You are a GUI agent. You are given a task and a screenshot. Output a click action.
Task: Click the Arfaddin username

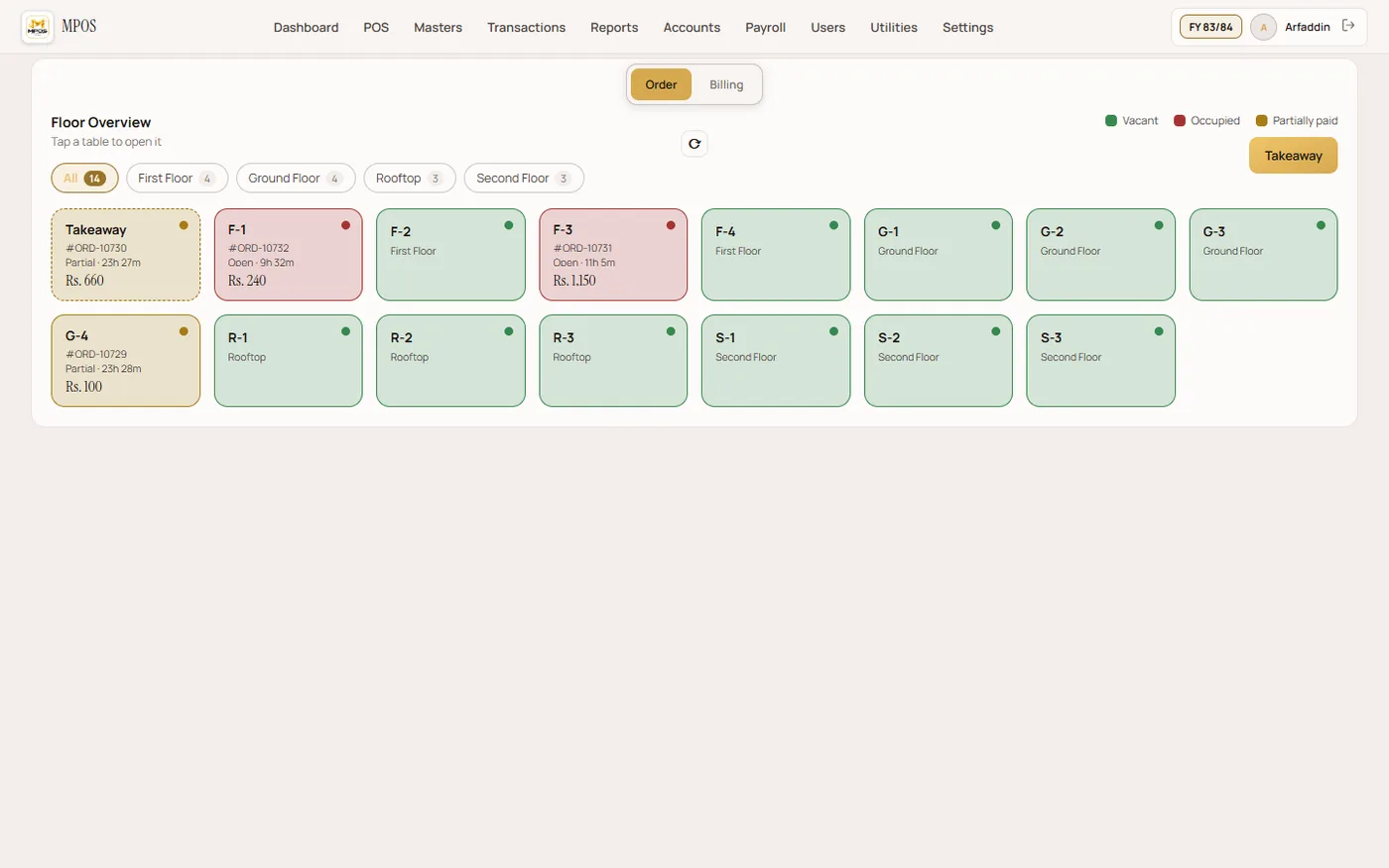point(1307,27)
